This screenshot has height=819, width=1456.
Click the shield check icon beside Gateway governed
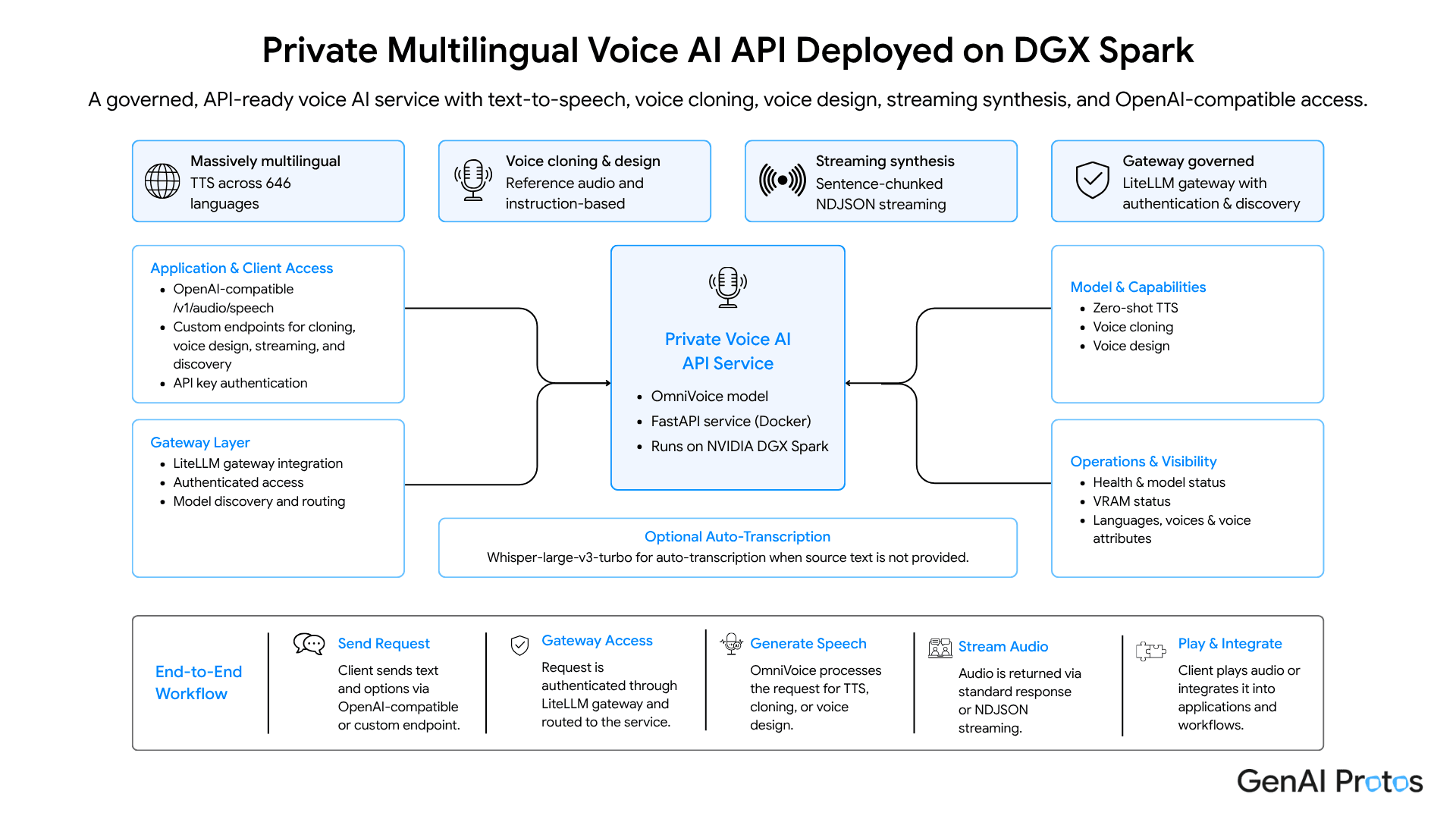[1092, 180]
